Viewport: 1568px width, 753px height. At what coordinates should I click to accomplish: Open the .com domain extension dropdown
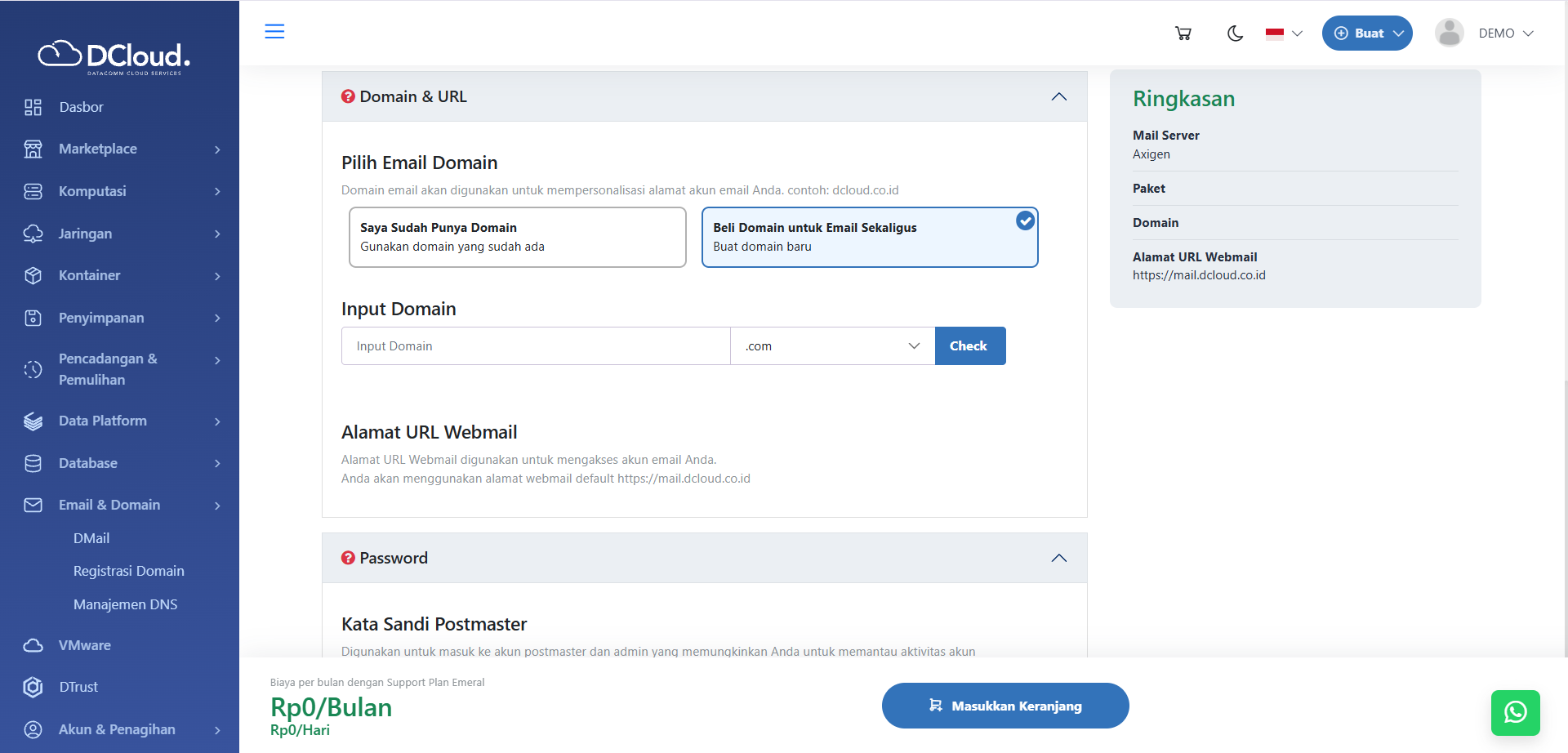(832, 346)
